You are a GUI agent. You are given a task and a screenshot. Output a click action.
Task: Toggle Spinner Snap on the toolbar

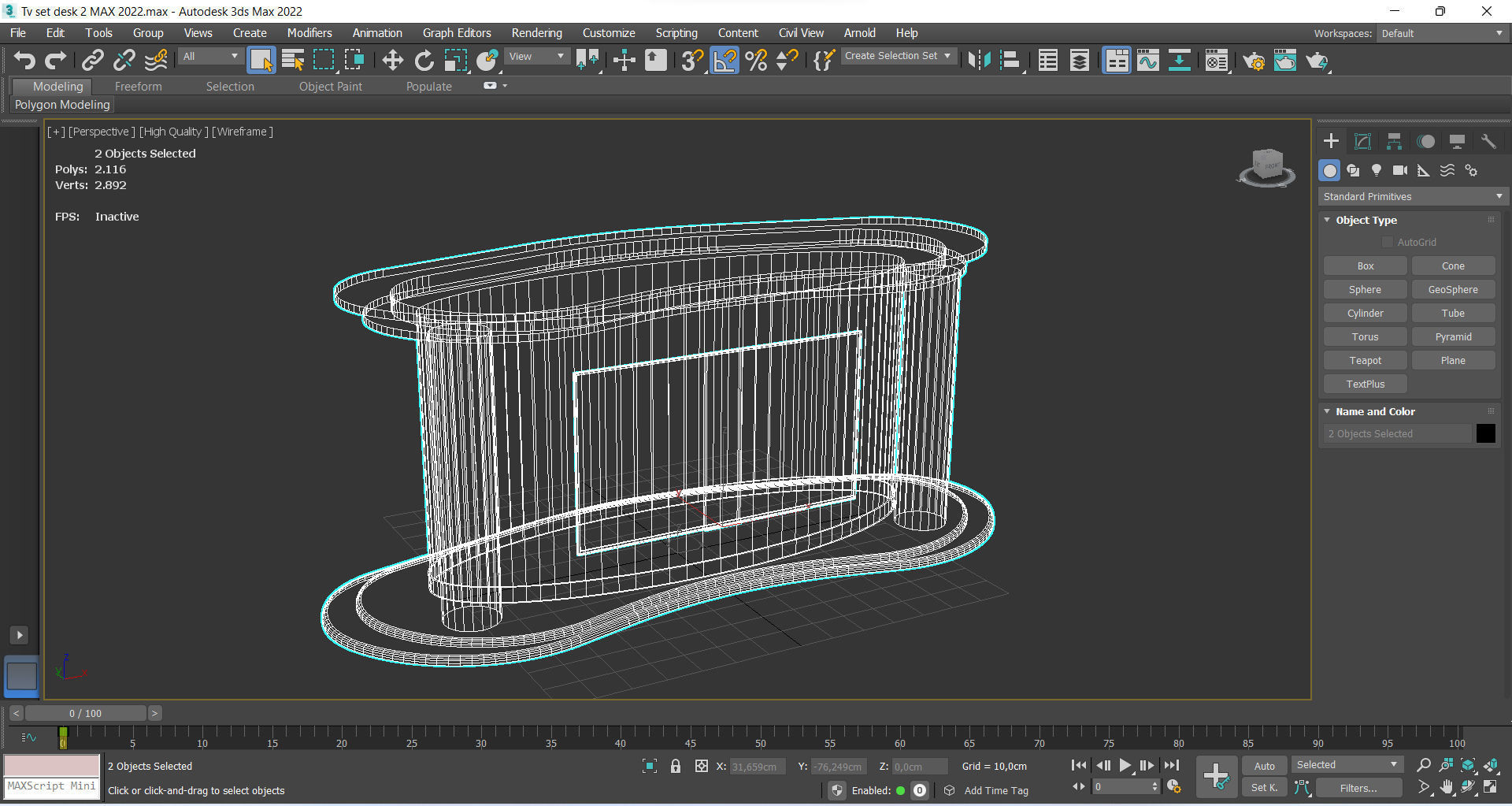[x=787, y=61]
